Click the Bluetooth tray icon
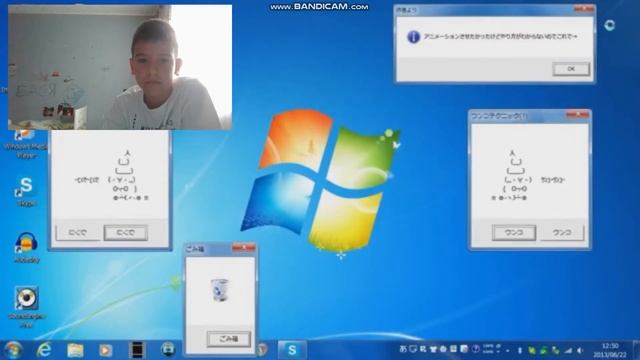This screenshot has height=360, width=640. point(520,351)
